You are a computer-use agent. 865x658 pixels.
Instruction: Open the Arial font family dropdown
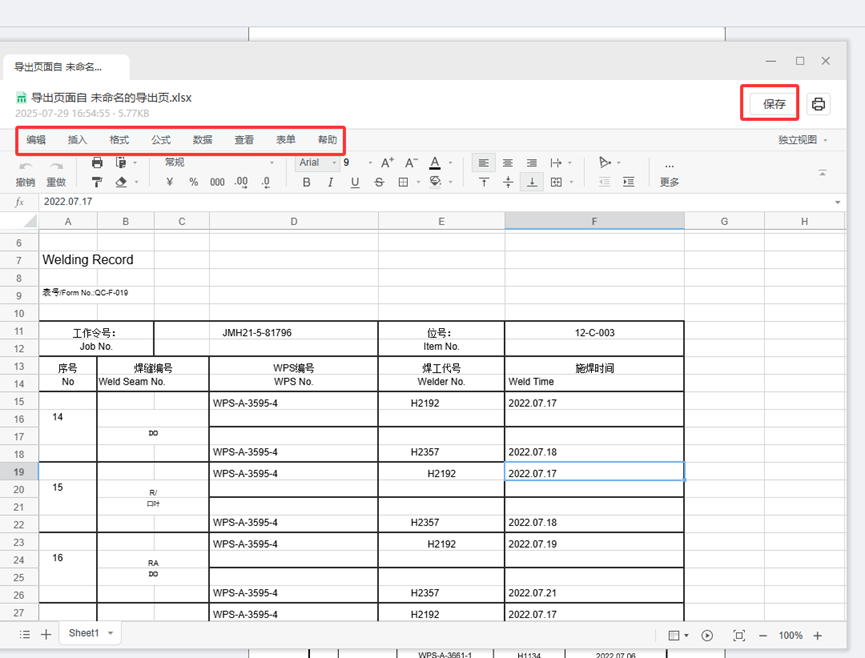click(x=317, y=162)
